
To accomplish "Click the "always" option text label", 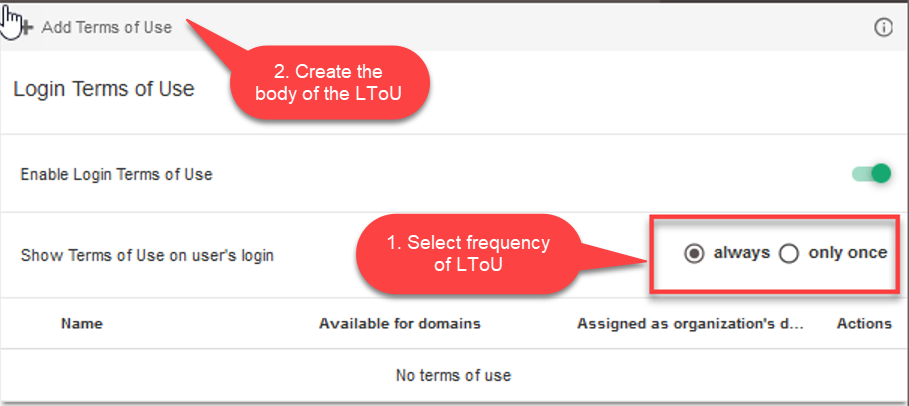I will [741, 253].
